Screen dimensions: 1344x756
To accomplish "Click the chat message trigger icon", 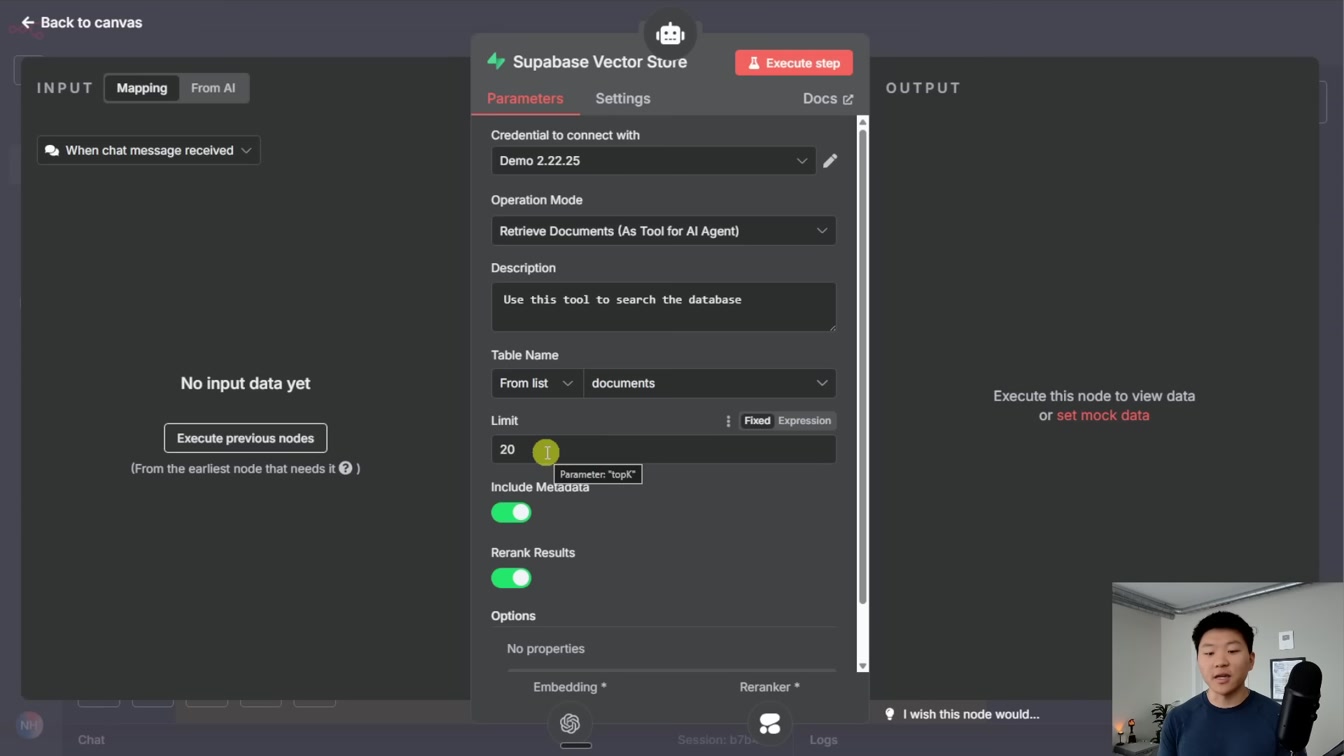I will (x=52, y=150).
